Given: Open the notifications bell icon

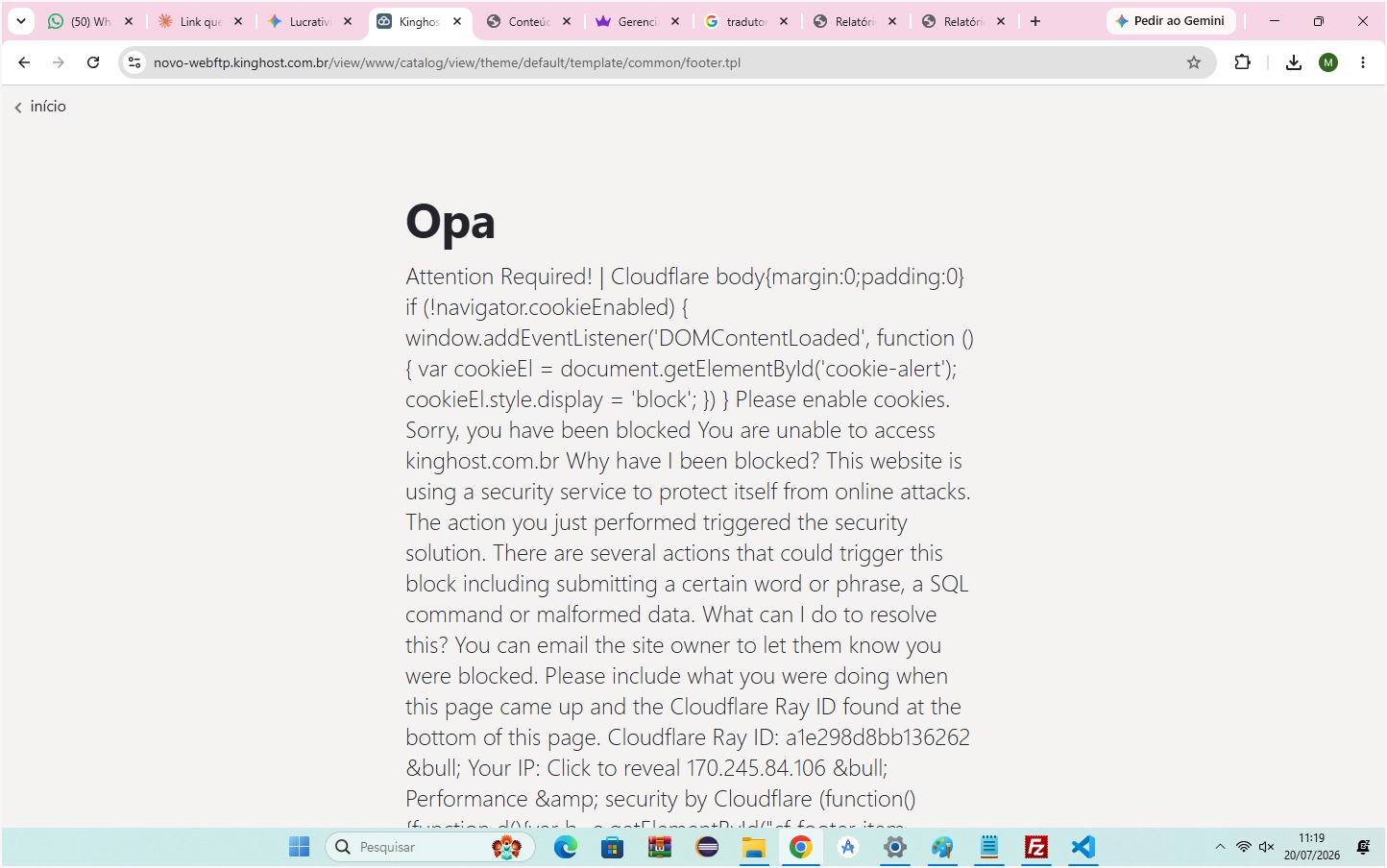Looking at the screenshot, I should tap(1363, 847).
